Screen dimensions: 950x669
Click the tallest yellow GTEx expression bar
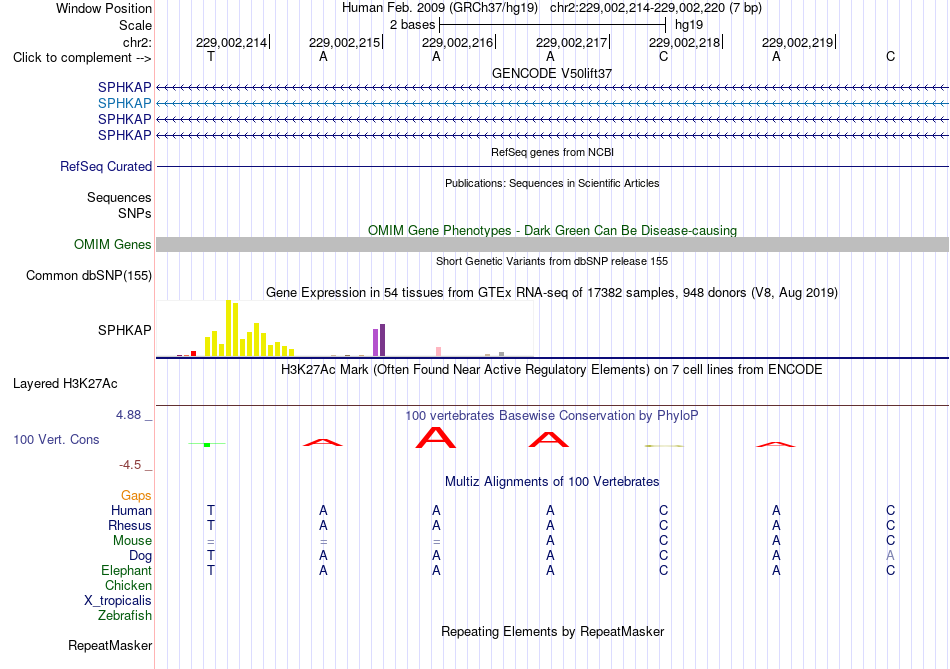[x=228, y=328]
